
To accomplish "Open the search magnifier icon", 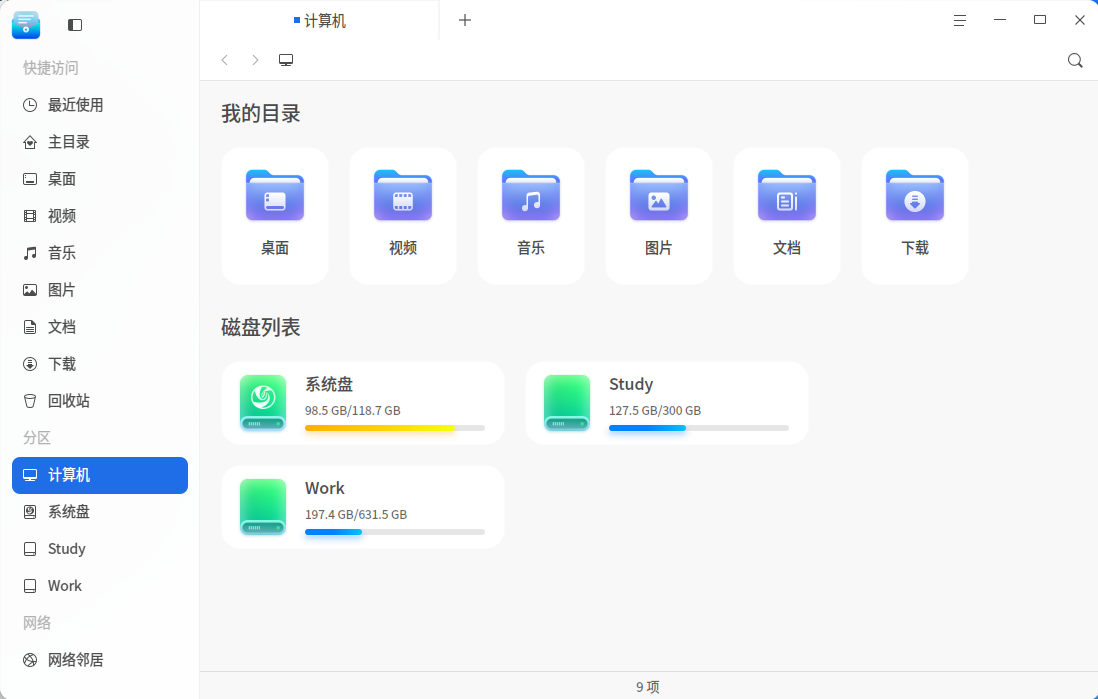I will point(1075,60).
